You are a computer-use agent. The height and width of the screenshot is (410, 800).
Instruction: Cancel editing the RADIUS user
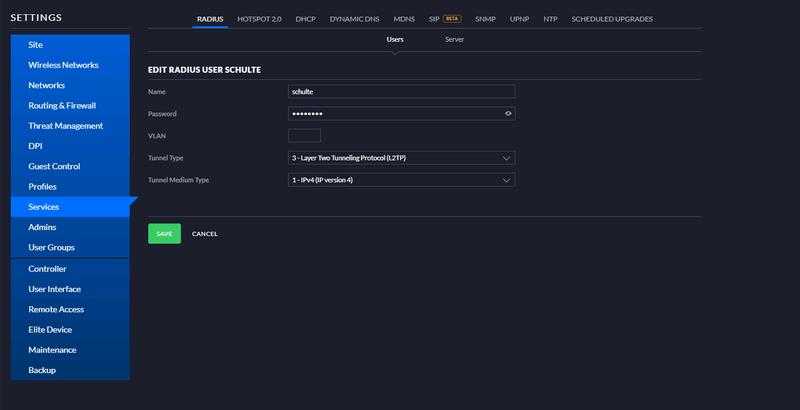point(205,234)
